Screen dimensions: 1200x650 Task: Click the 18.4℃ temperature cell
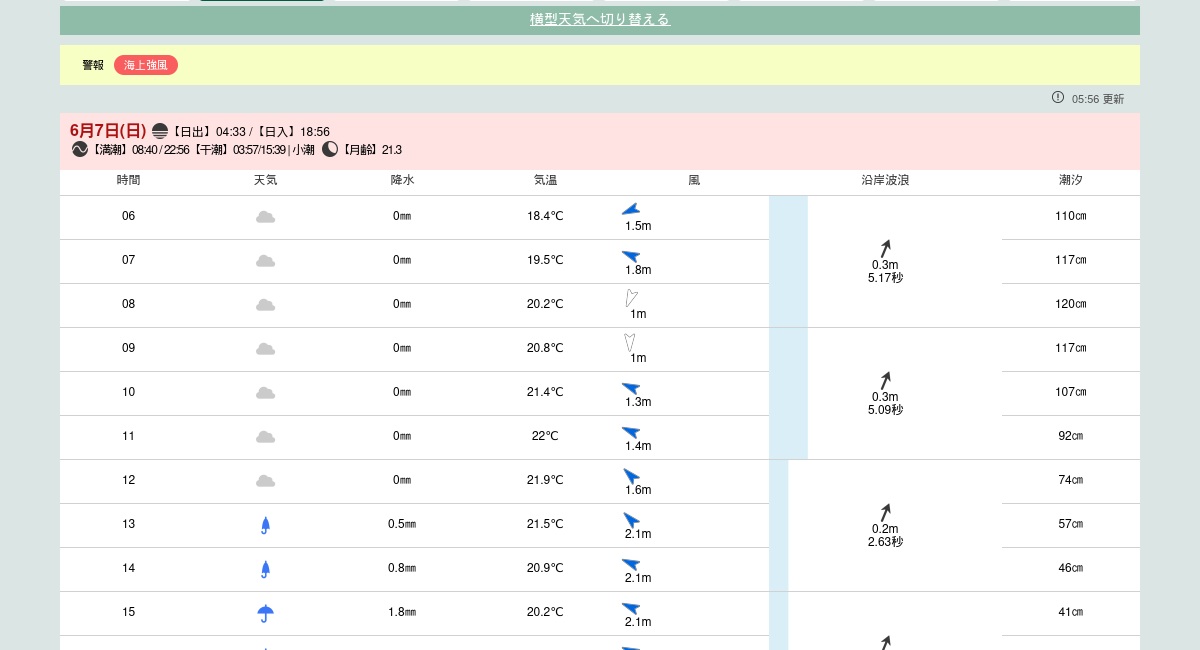point(545,217)
